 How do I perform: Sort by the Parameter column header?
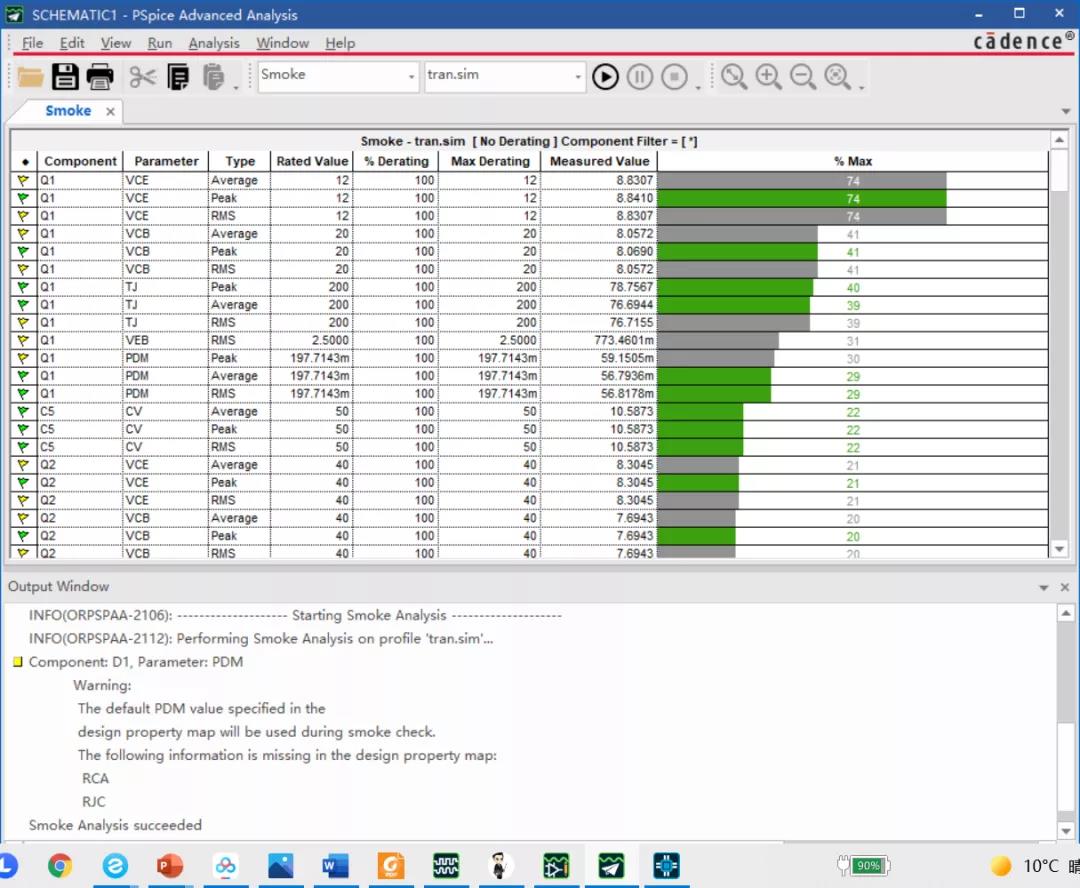(166, 161)
